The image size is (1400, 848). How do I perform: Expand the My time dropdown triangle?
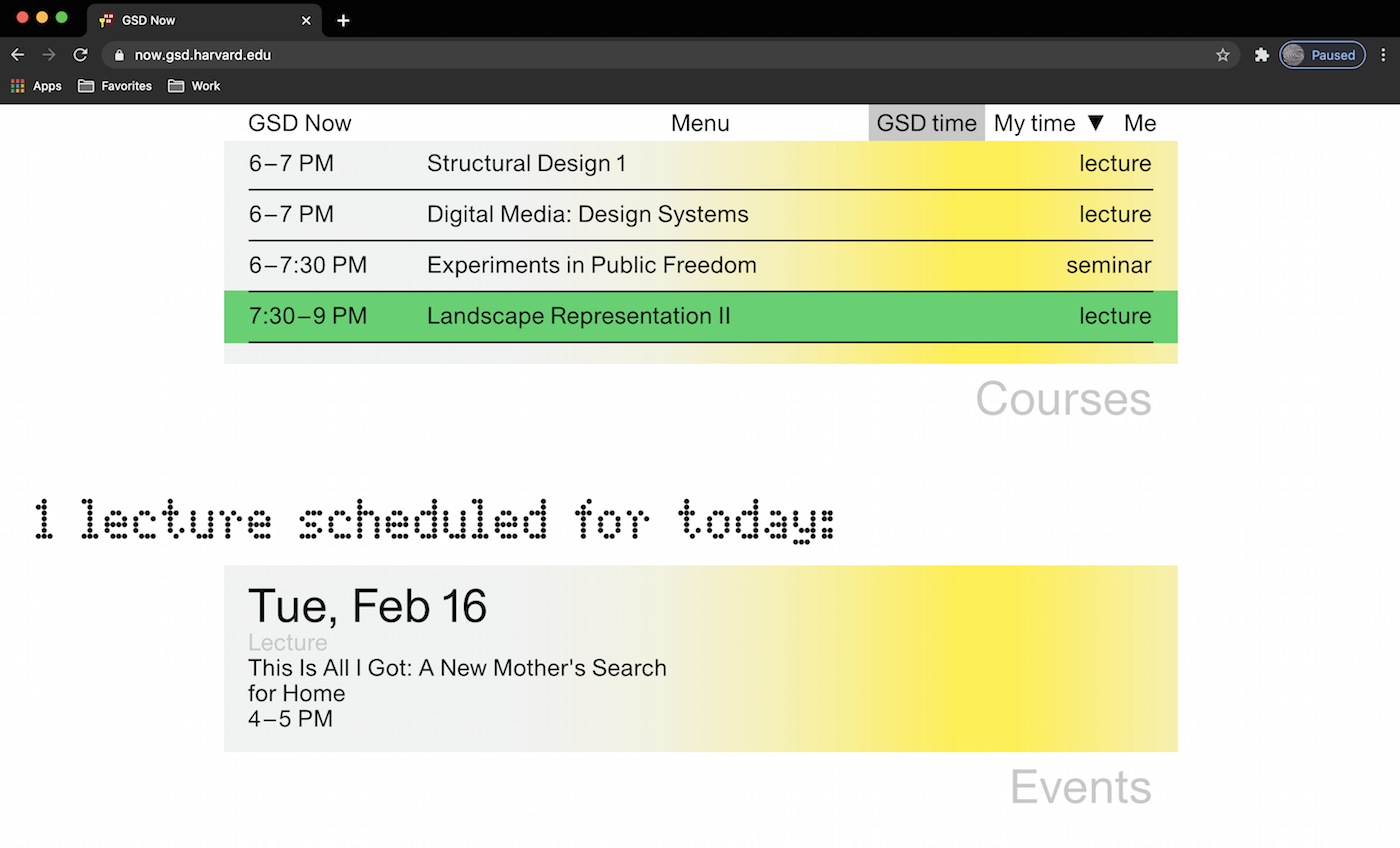click(x=1096, y=123)
